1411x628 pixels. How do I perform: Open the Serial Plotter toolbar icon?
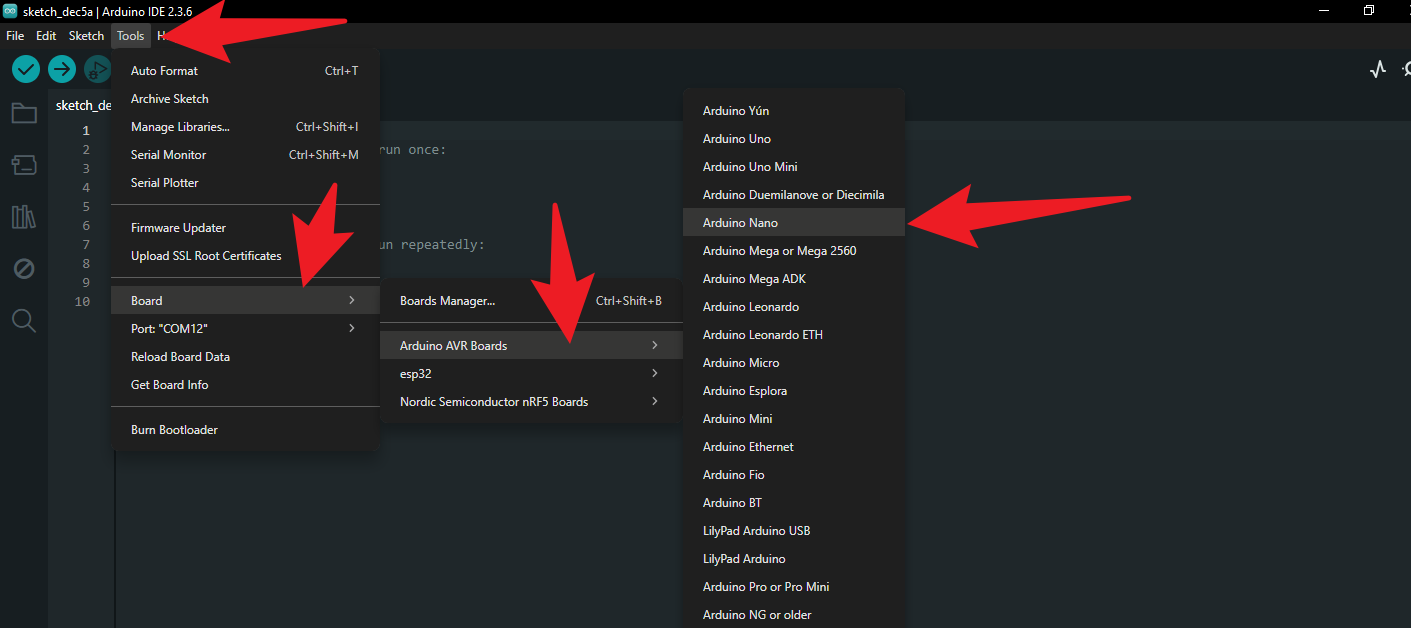point(1379,69)
